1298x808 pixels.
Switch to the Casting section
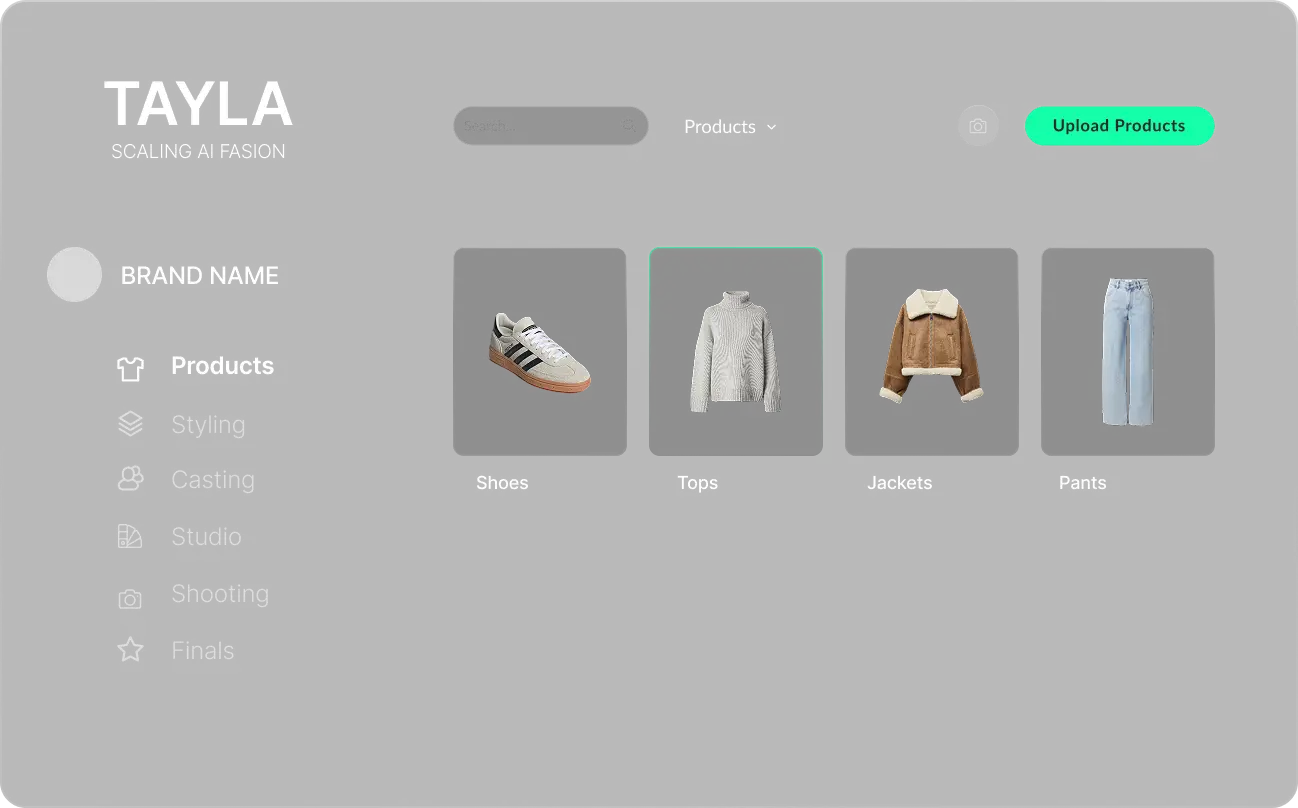point(213,480)
